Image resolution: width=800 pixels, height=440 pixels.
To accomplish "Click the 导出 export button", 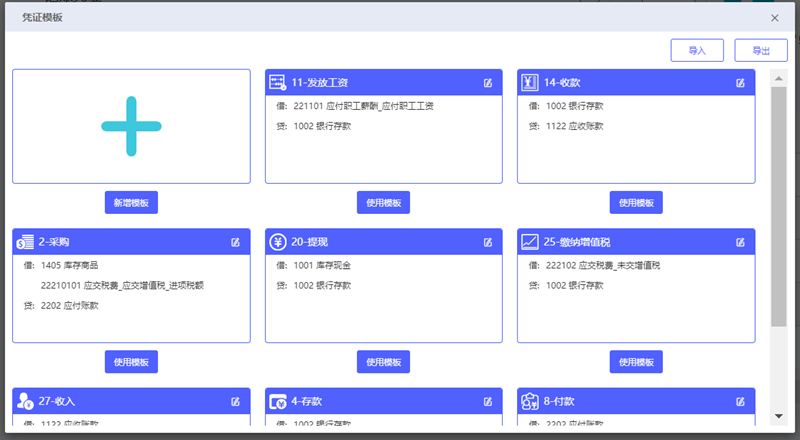I will click(761, 50).
